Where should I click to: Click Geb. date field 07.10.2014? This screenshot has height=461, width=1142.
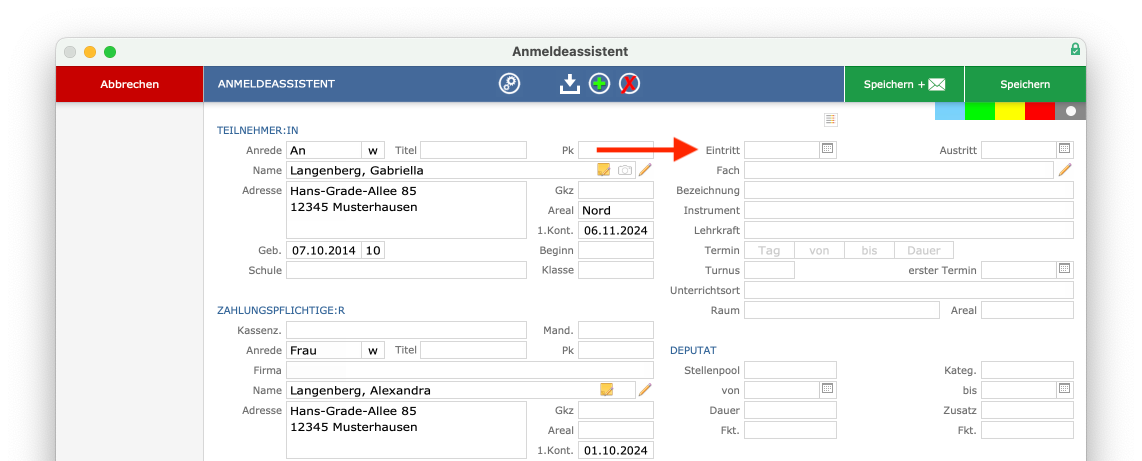324,251
